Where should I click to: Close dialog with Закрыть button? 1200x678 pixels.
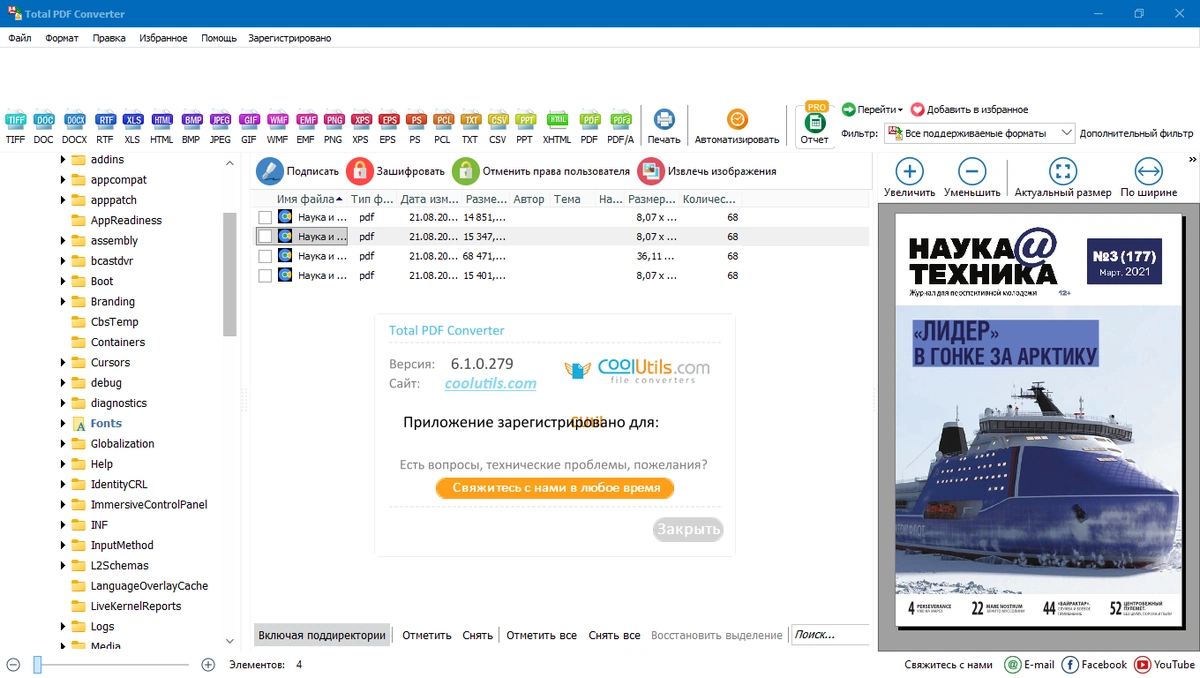[x=688, y=529]
